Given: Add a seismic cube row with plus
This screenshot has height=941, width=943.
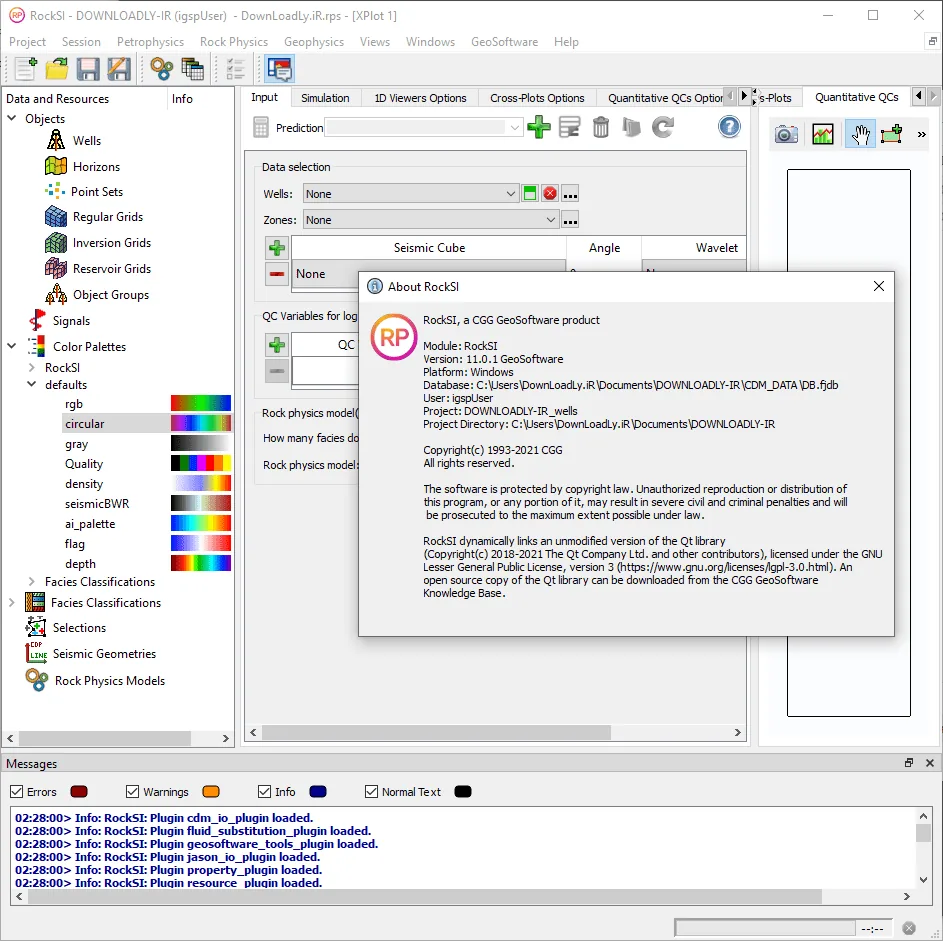Looking at the screenshot, I should (x=277, y=248).
